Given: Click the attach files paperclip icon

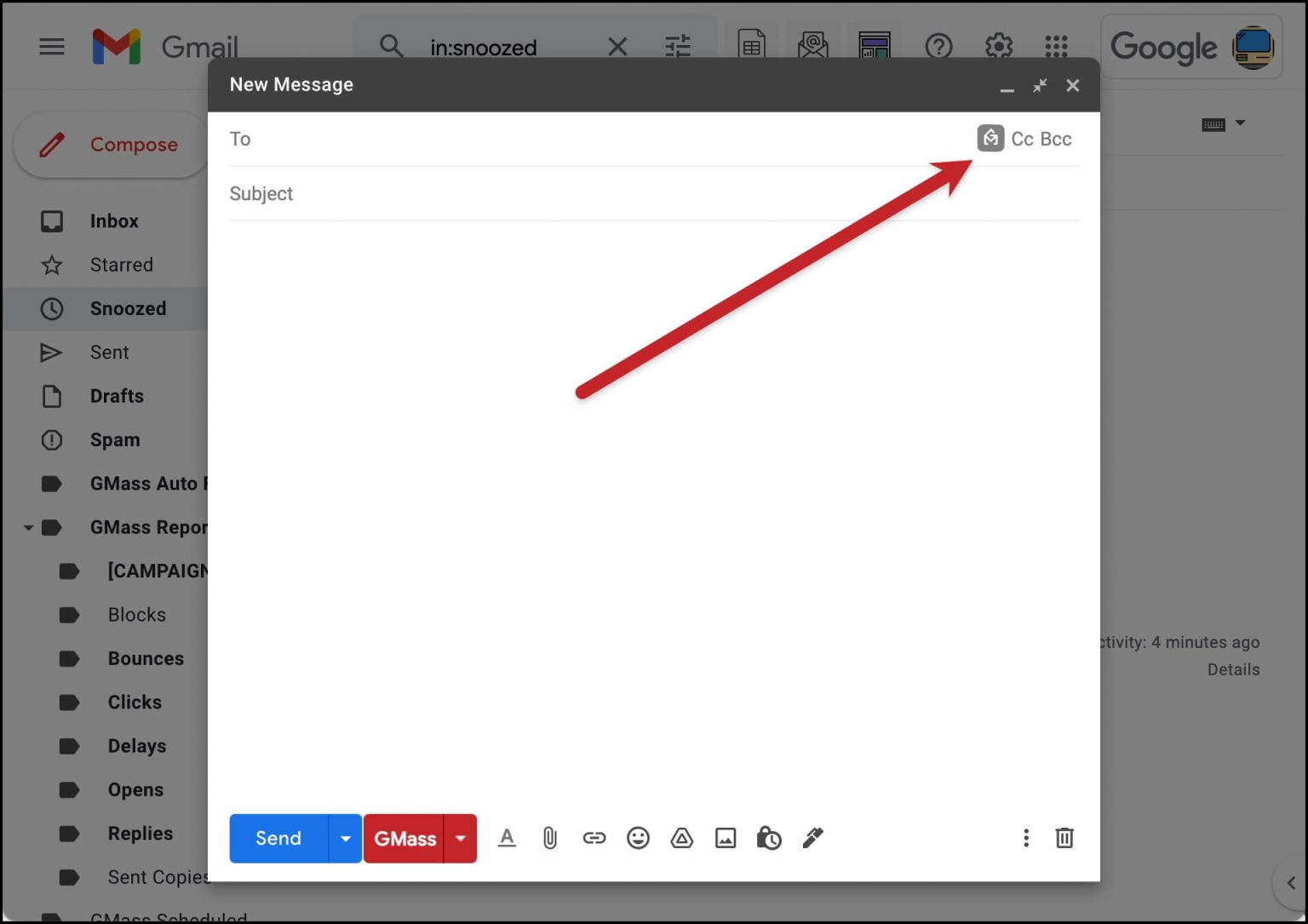Looking at the screenshot, I should tap(549, 838).
